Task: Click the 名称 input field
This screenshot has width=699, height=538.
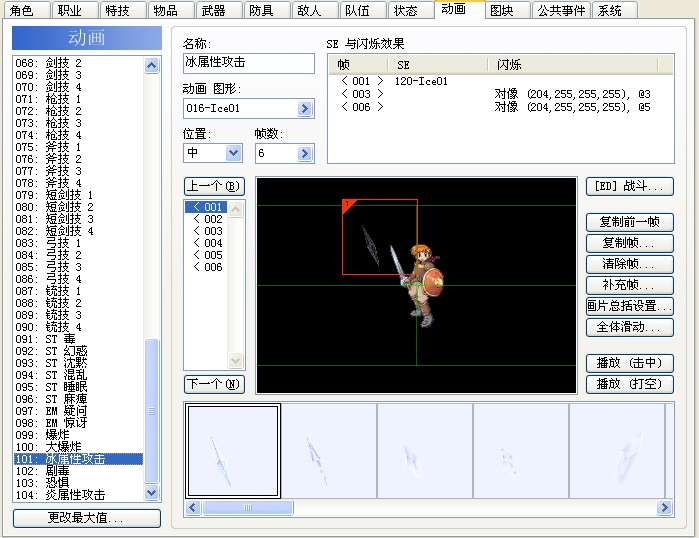Action: [x=249, y=63]
